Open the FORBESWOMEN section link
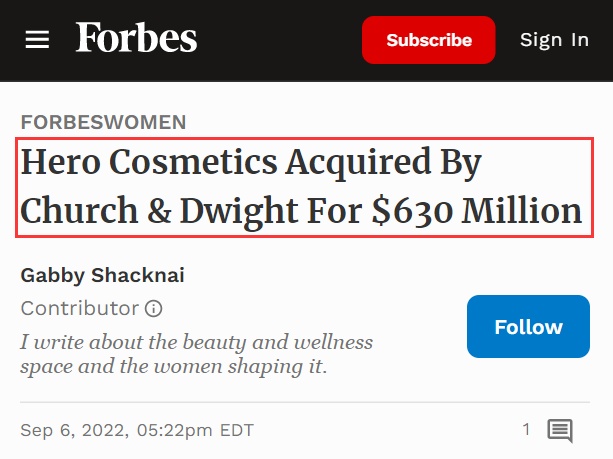 (103, 122)
